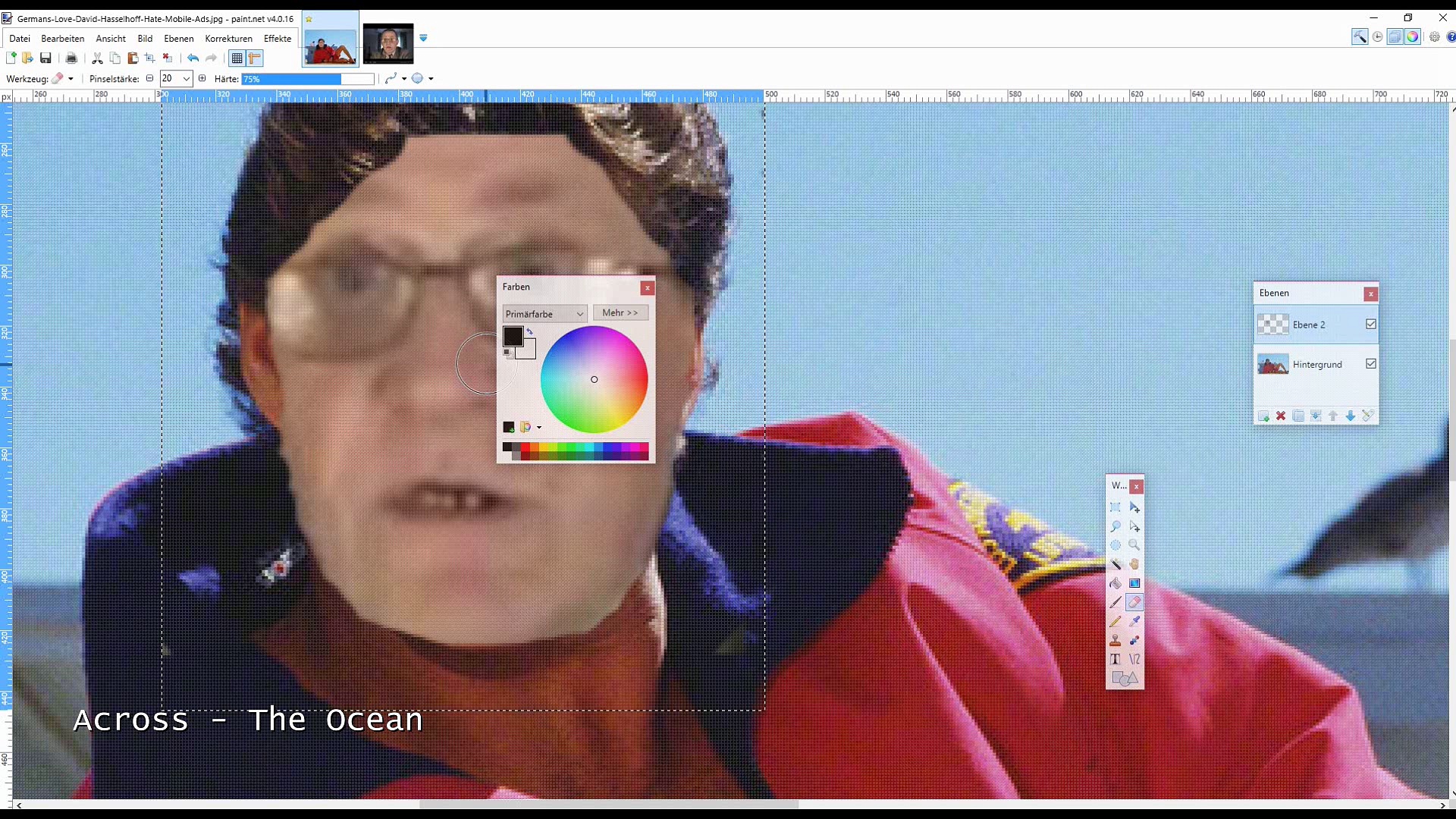Click the Save icon in toolbar
1456x819 pixels.
[45, 58]
